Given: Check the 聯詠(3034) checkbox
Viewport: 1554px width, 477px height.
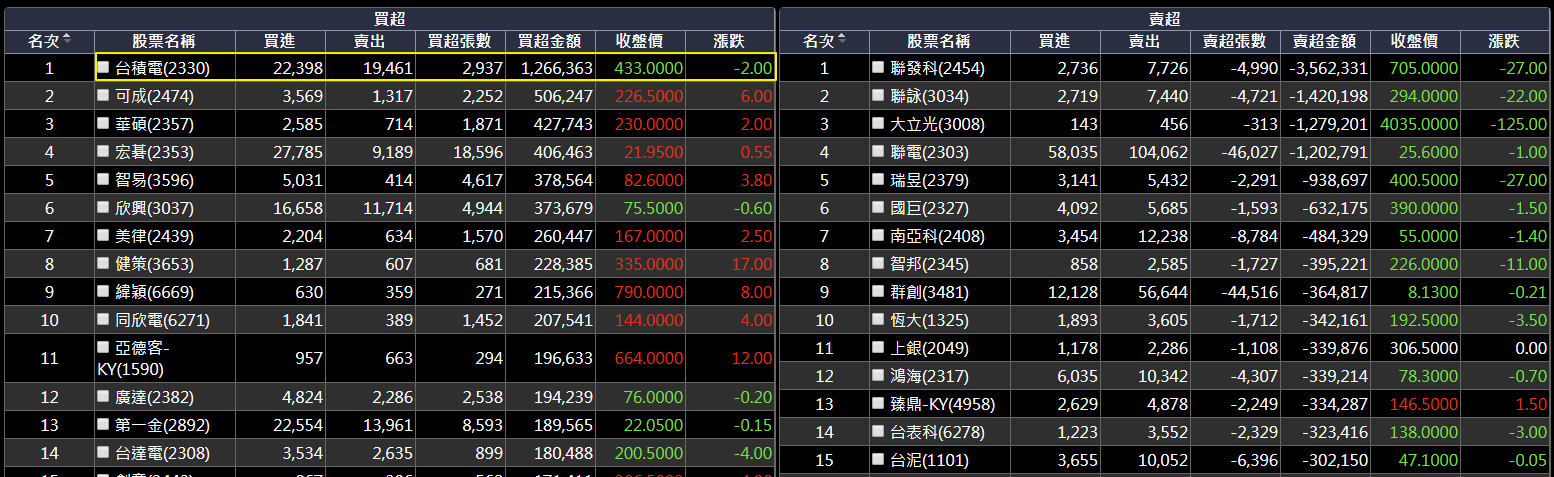Looking at the screenshot, I should click(x=878, y=96).
